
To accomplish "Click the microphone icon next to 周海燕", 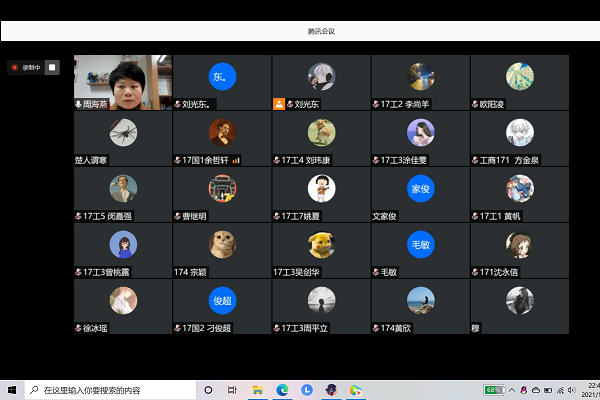I will point(79,104).
